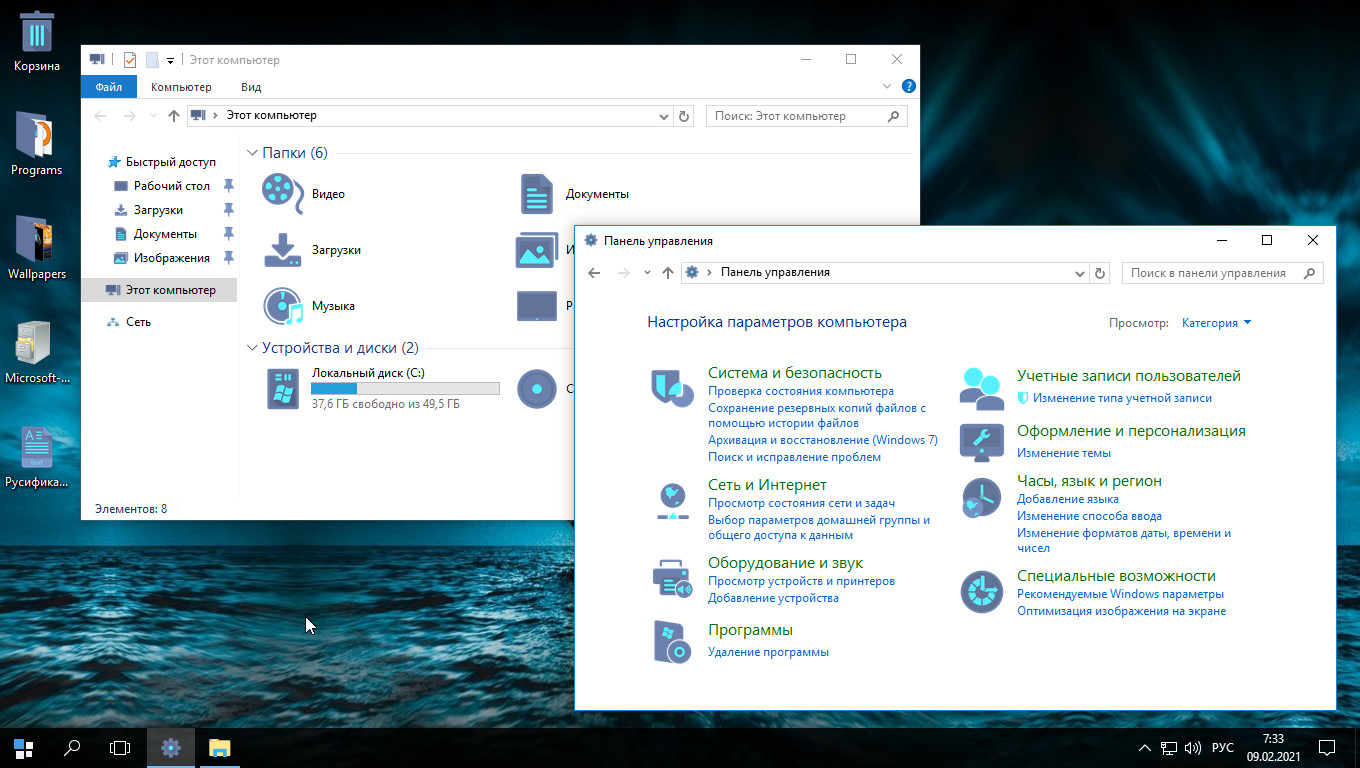Viewport: 1360px width, 768px height.
Task: Open the System and Security category icon
Action: (x=672, y=387)
